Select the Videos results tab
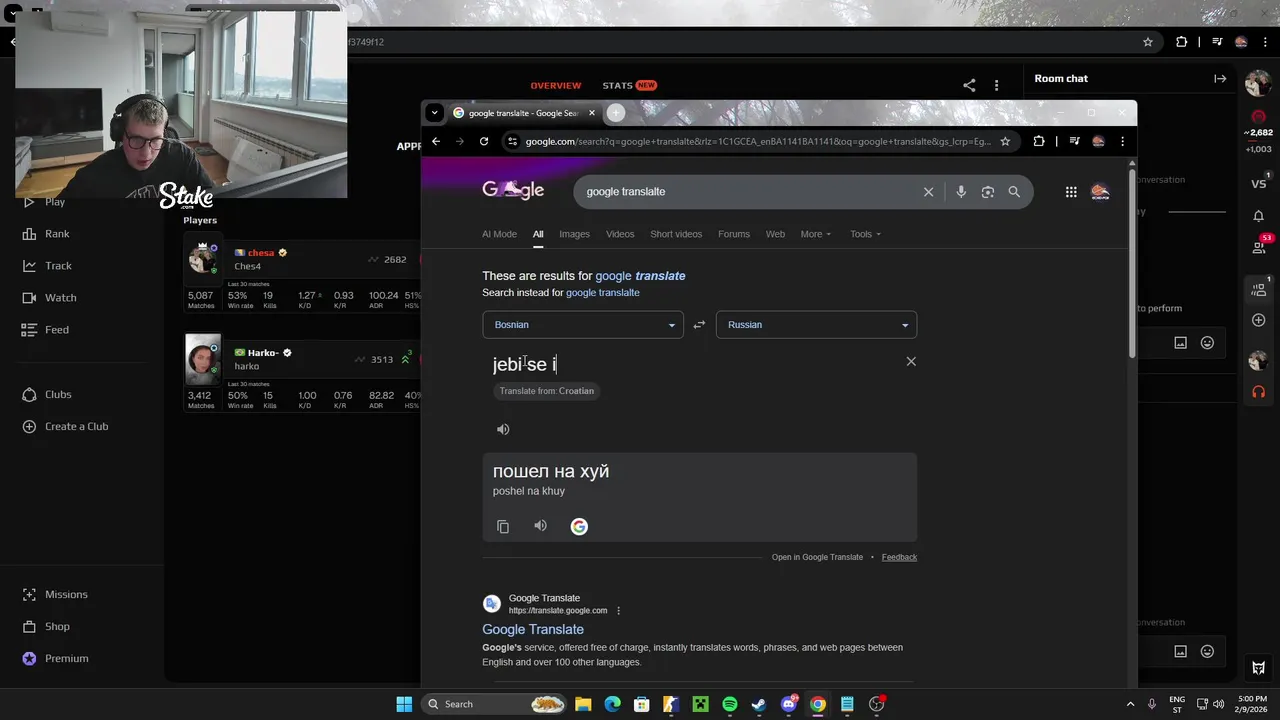 click(620, 234)
